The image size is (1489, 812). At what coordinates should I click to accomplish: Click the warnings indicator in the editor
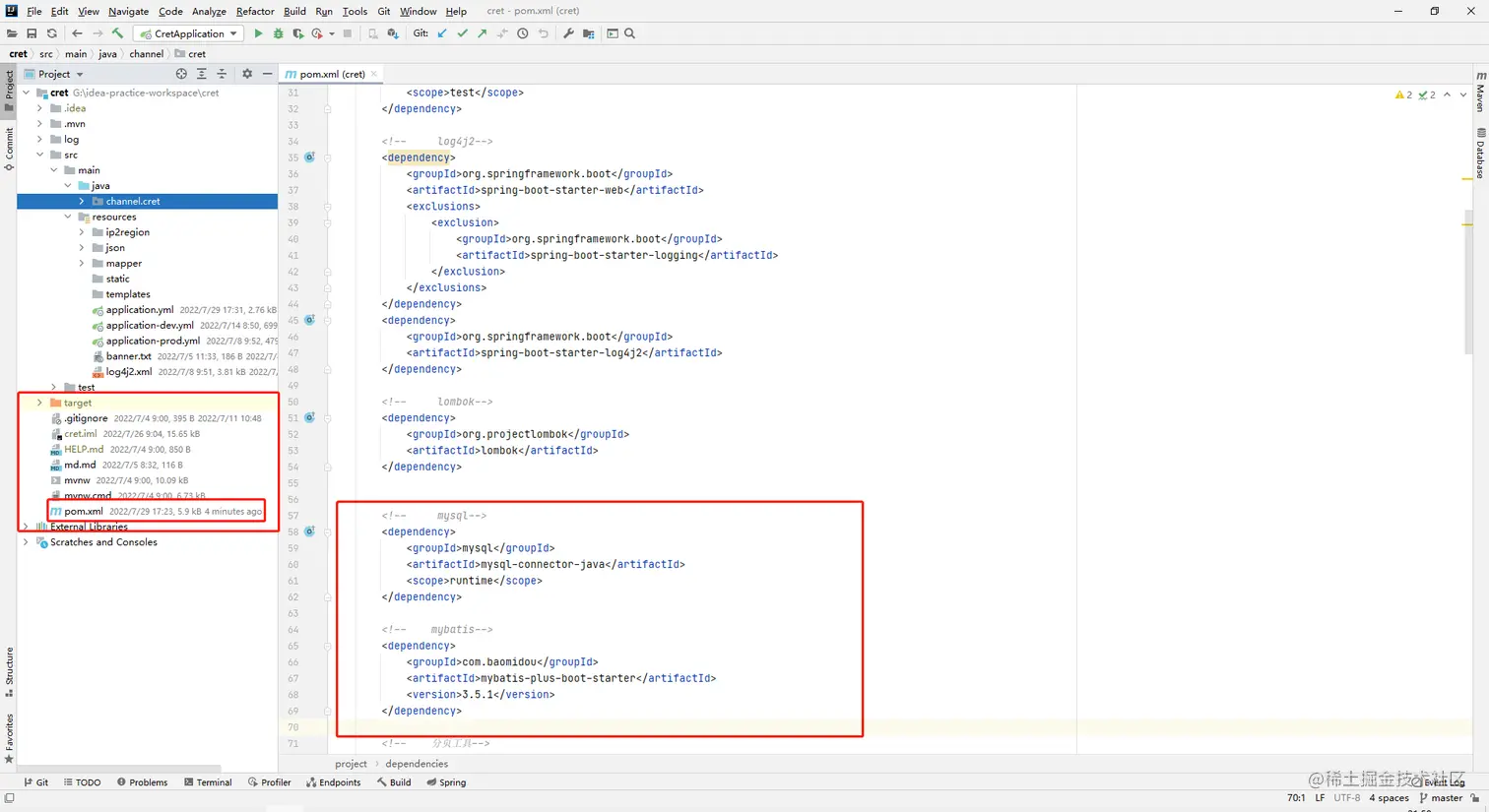point(1403,94)
